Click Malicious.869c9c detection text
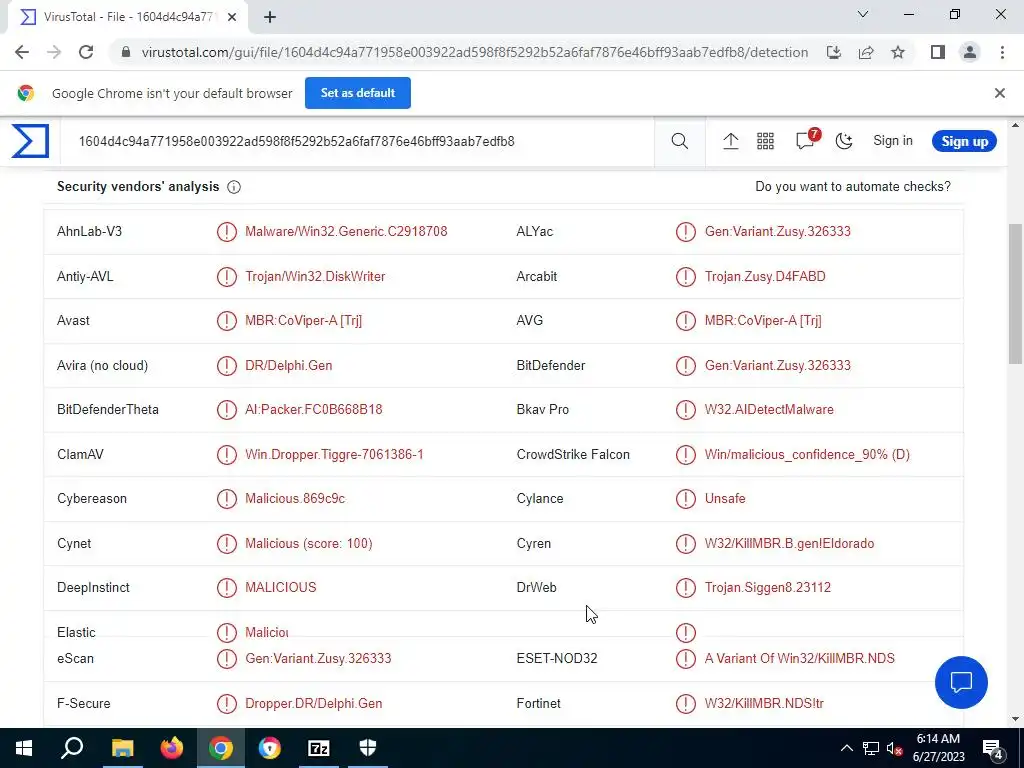Viewport: 1024px width, 768px height. point(295,499)
